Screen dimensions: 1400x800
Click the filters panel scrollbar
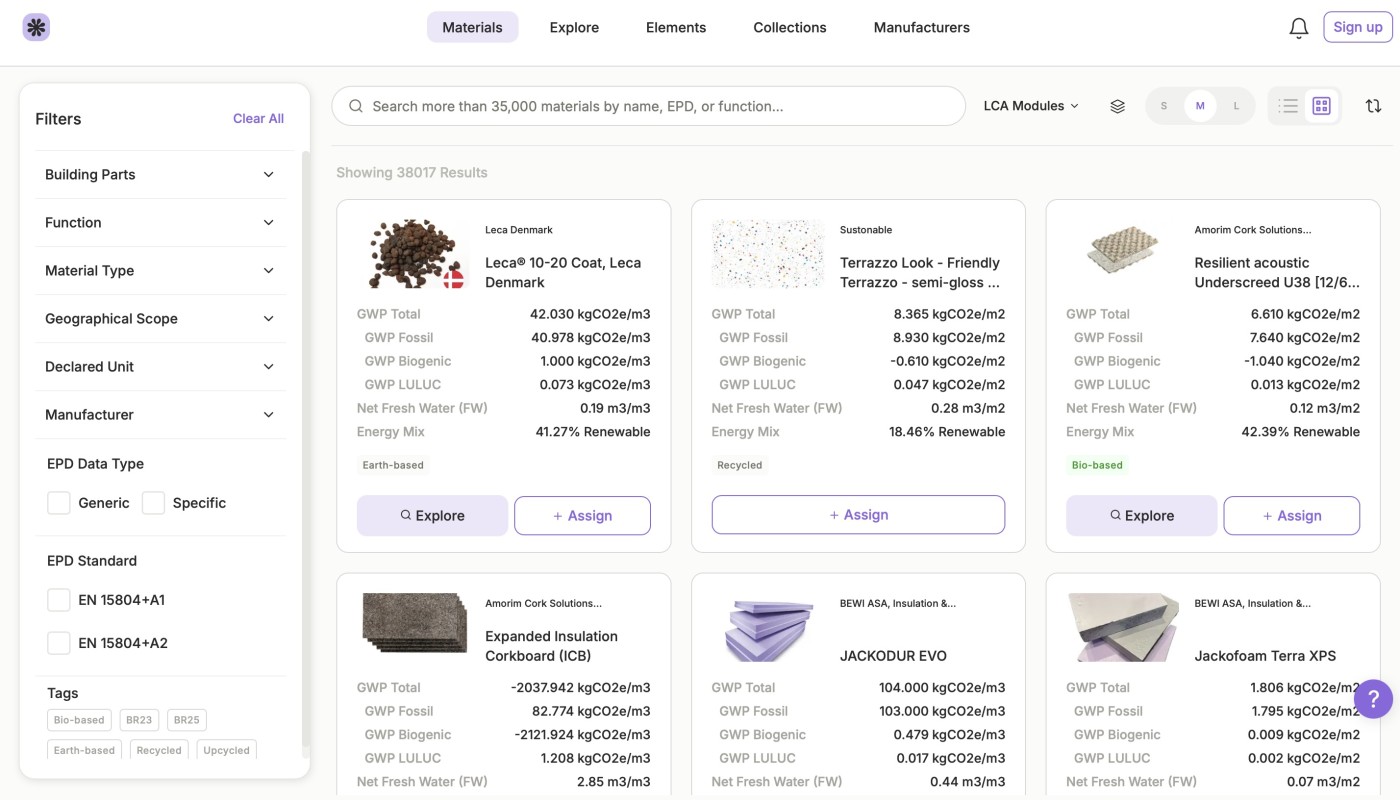pyautogui.click(x=306, y=450)
